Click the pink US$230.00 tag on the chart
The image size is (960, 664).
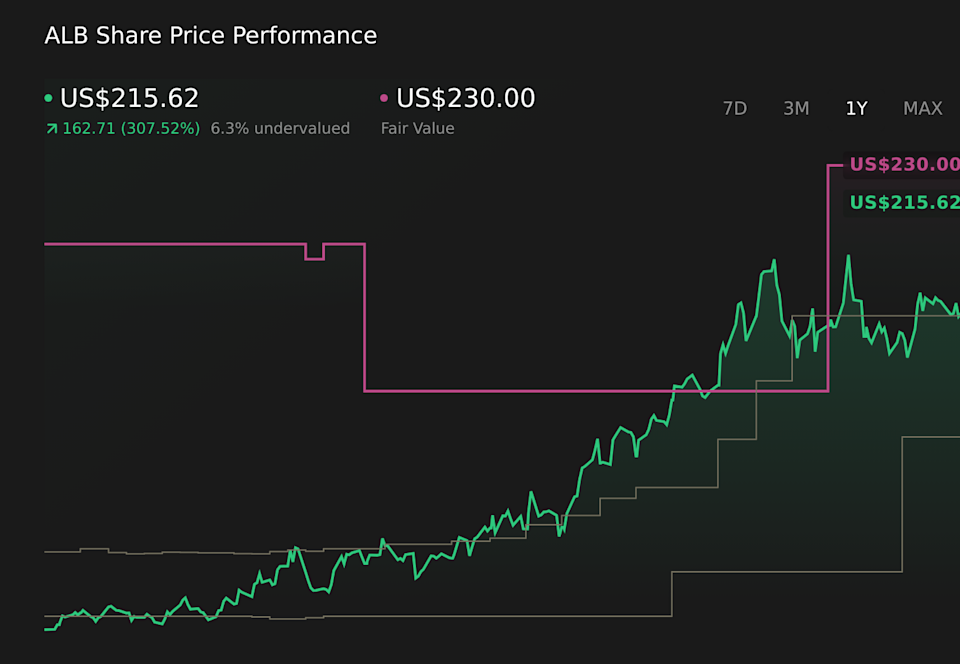pos(903,165)
